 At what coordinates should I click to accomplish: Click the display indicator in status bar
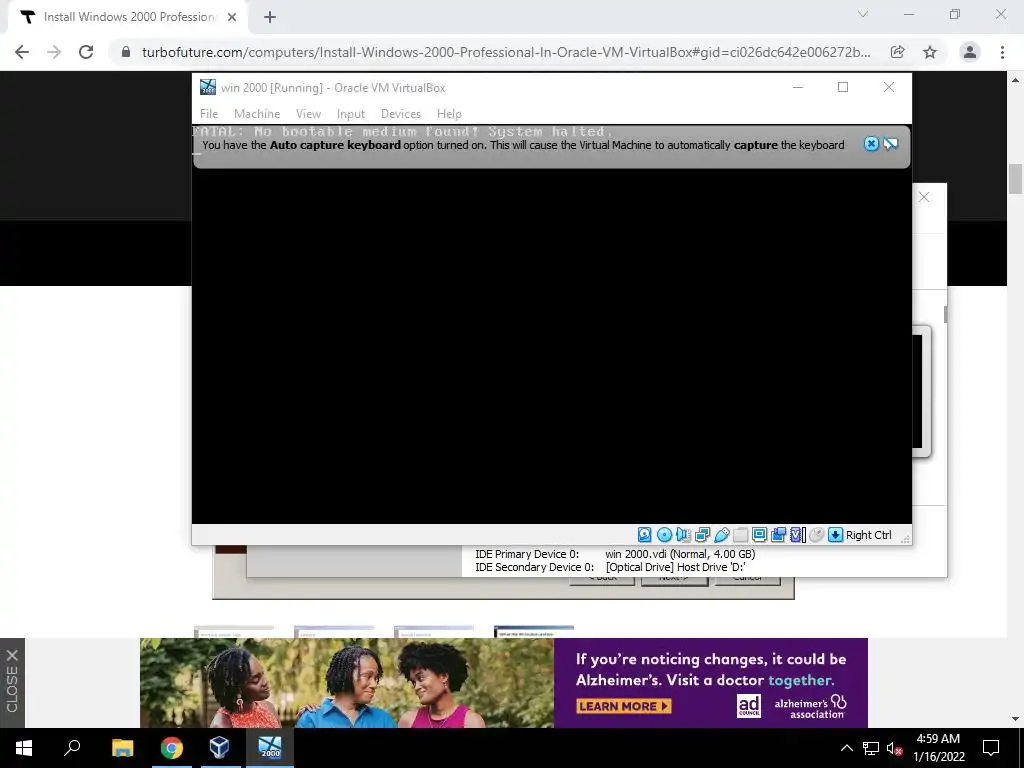[760, 535]
